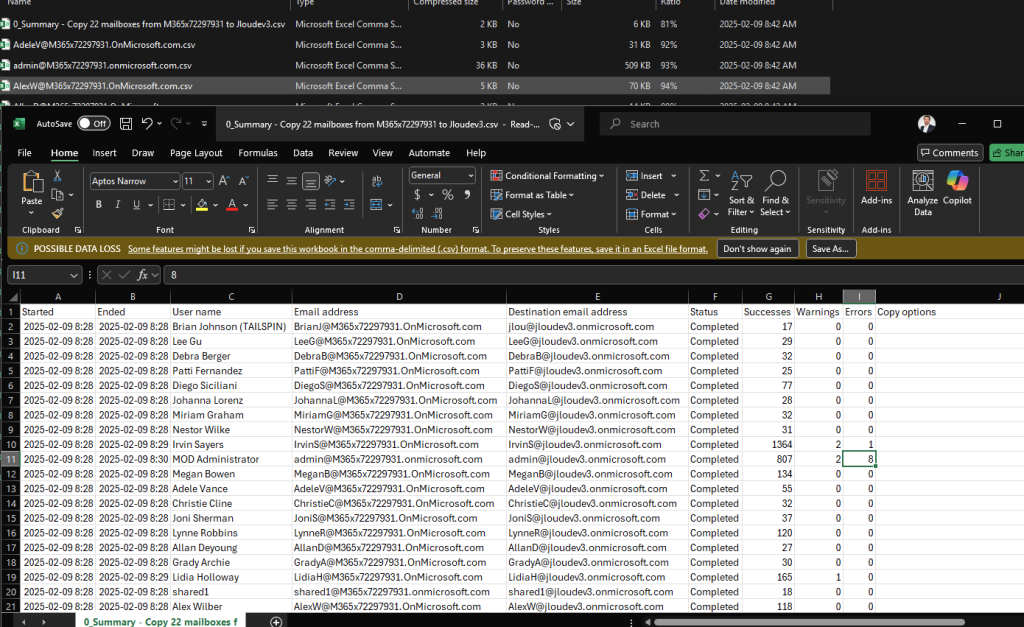Click the horizontal scrollbar of the sheet
The width and height of the screenshot is (1024, 627).
point(809,622)
